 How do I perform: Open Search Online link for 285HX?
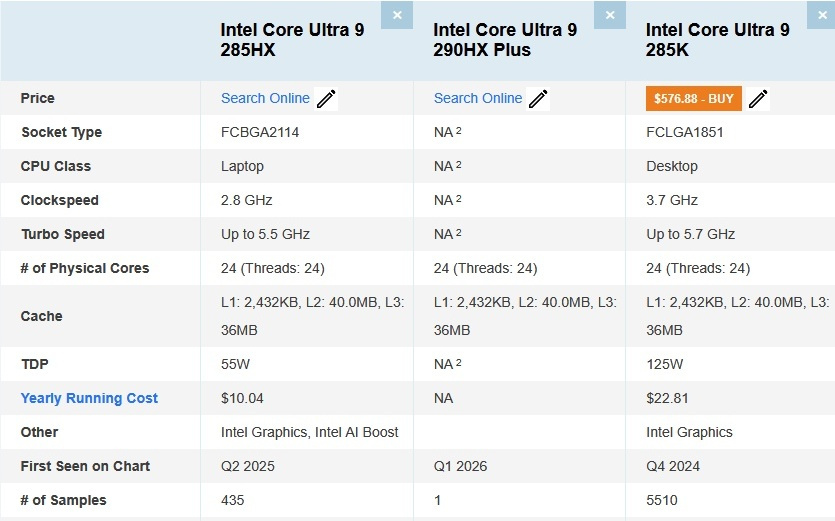coord(265,98)
